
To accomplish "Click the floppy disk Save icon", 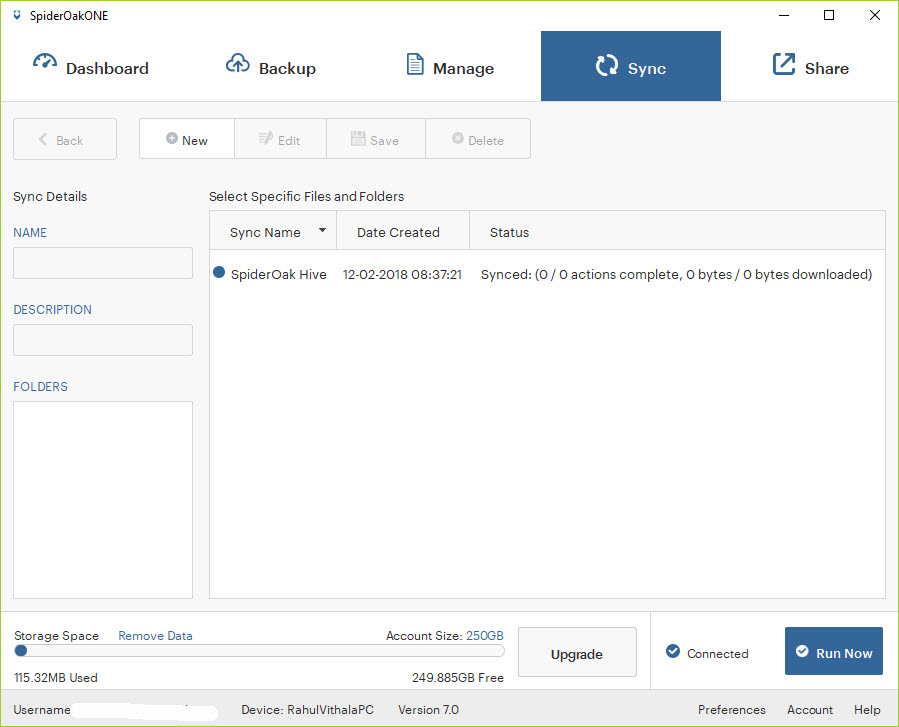I will click(x=358, y=138).
